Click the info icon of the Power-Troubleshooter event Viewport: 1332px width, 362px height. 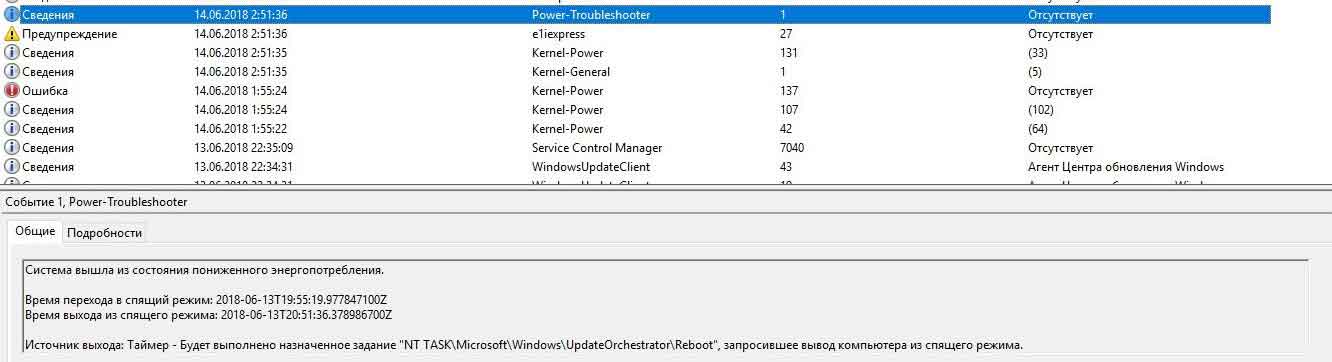pyautogui.click(x=12, y=15)
